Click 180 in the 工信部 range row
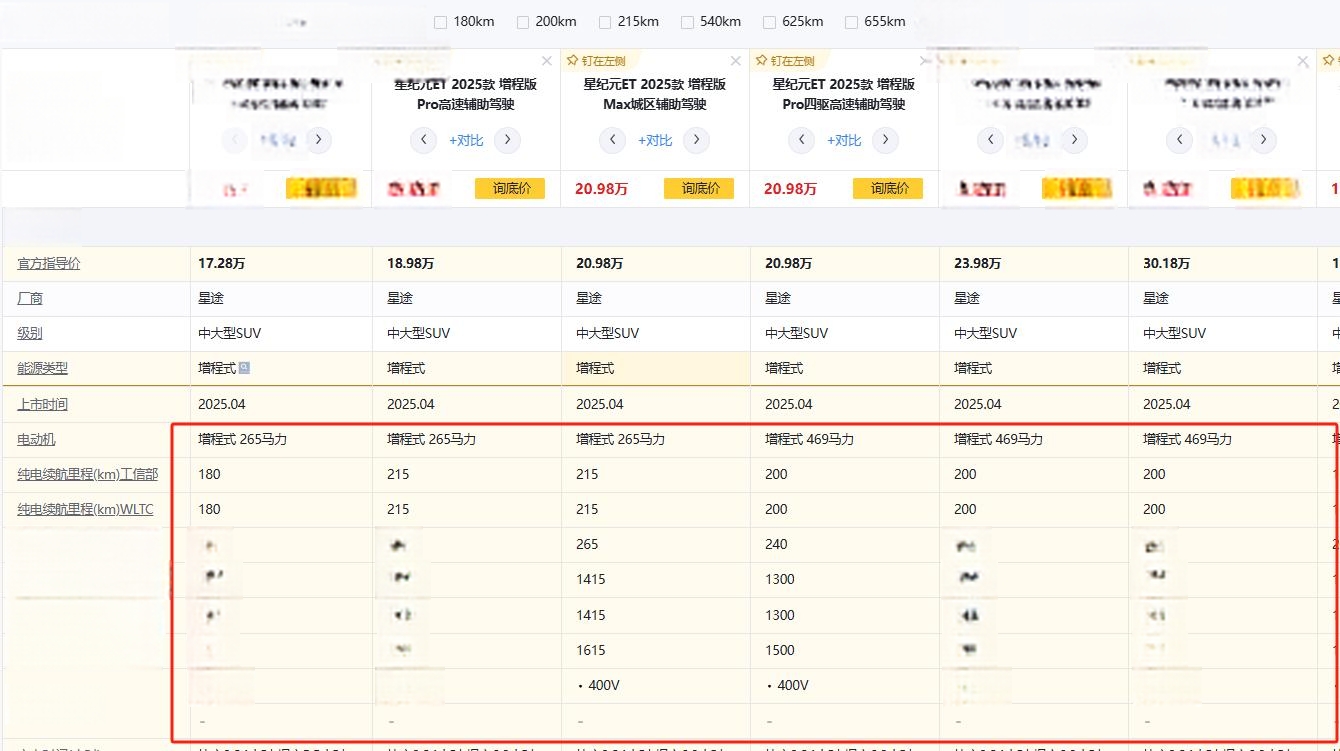This screenshot has height=751, width=1340. (x=209, y=474)
